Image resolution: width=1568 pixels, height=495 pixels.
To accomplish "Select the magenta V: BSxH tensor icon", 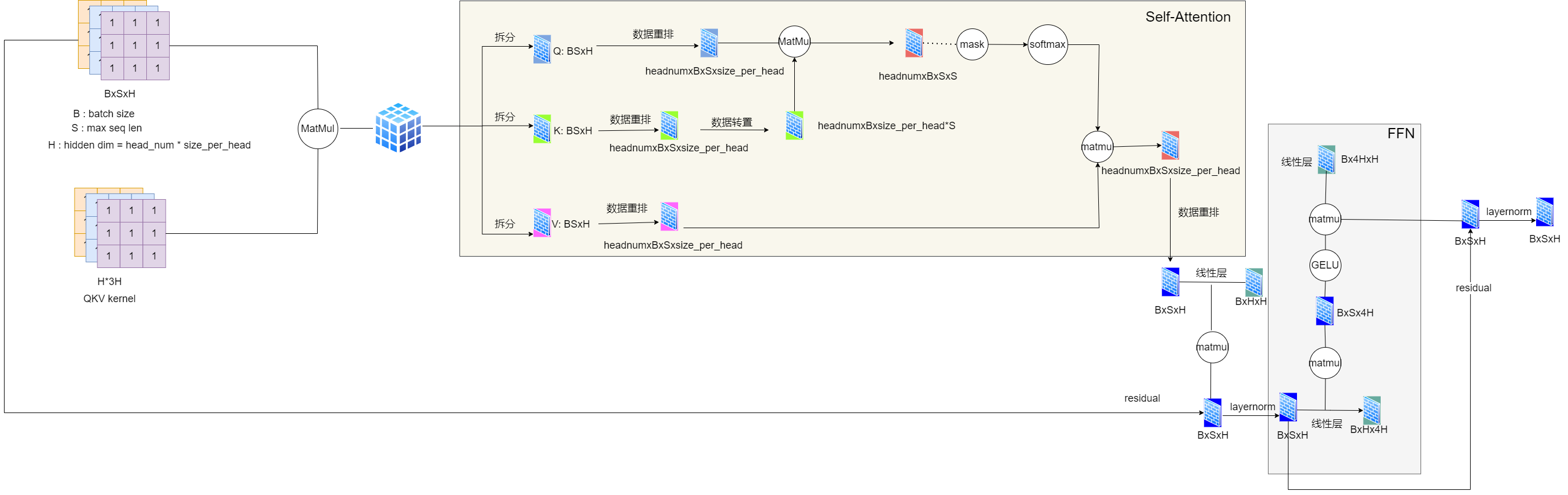I will click(x=541, y=222).
